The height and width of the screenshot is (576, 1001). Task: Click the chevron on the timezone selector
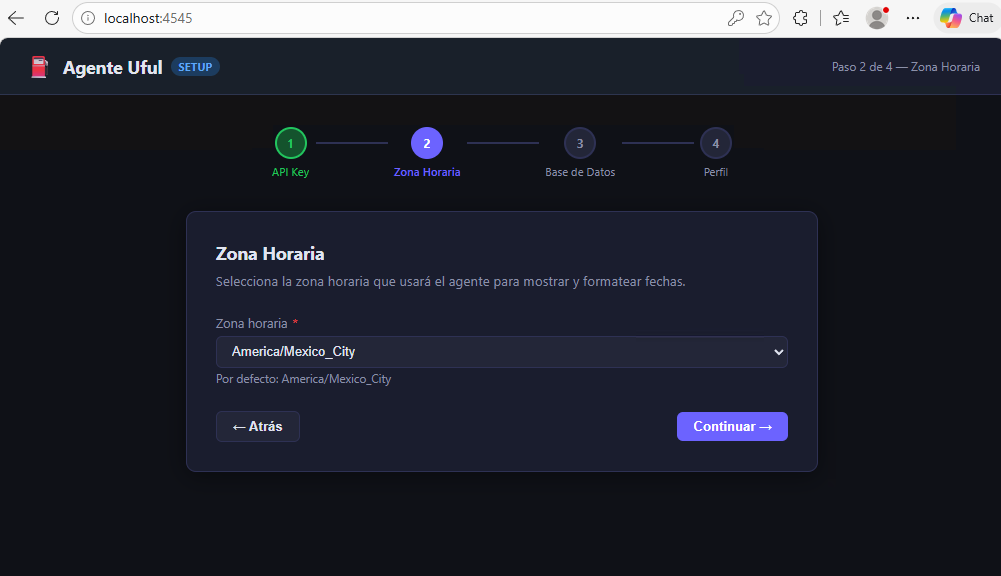779,352
